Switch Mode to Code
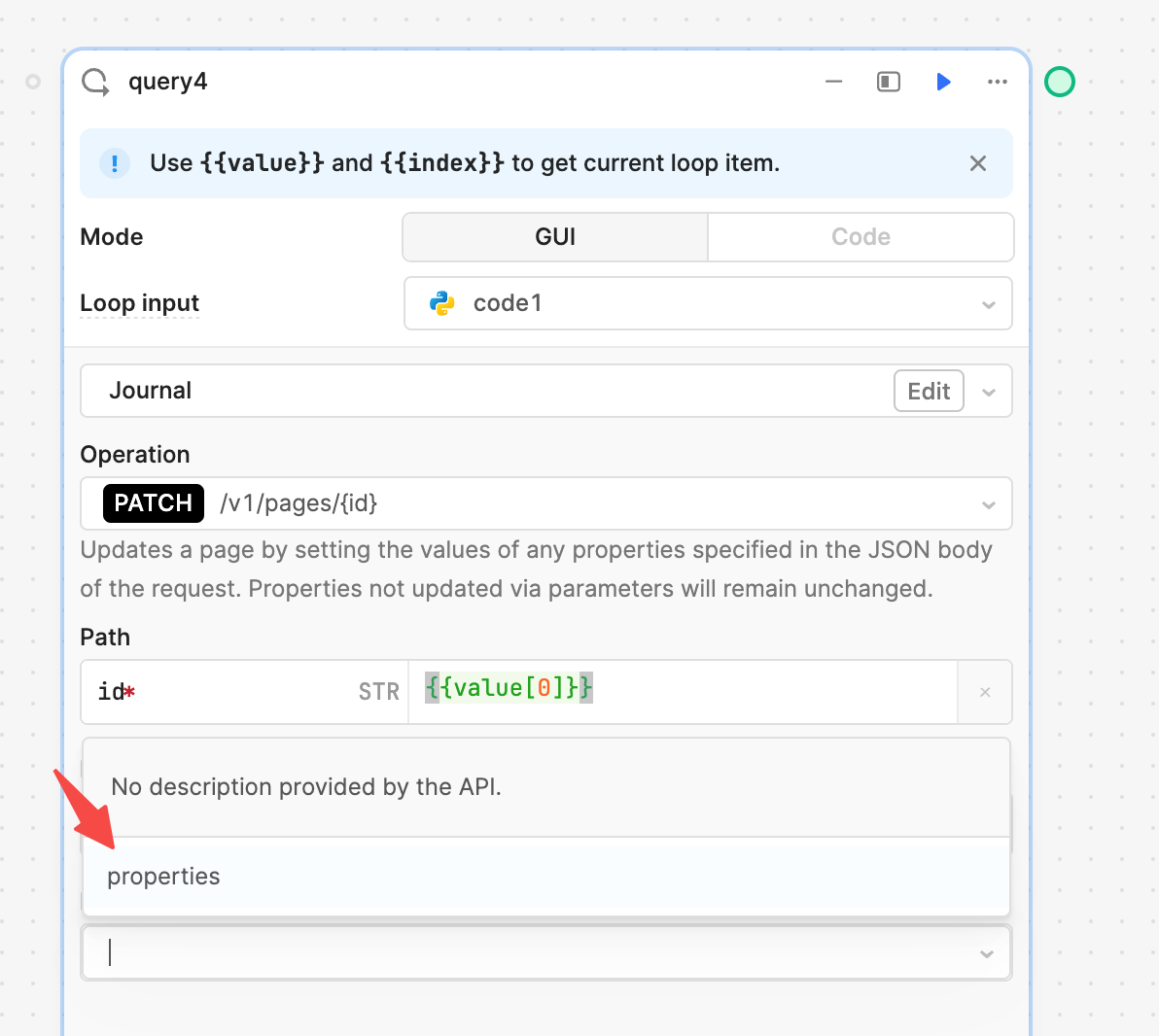This screenshot has width=1159, height=1036. (x=860, y=237)
